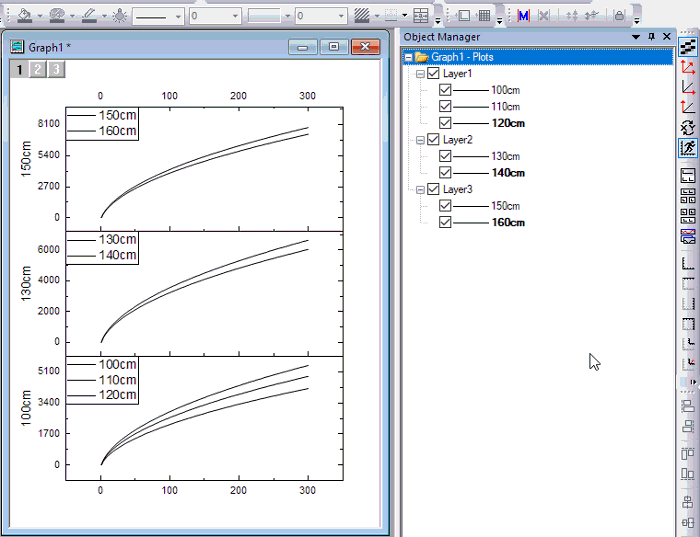Click the fill color paint bucket icon
Image resolution: width=700 pixels, height=537 pixels.
point(24,16)
